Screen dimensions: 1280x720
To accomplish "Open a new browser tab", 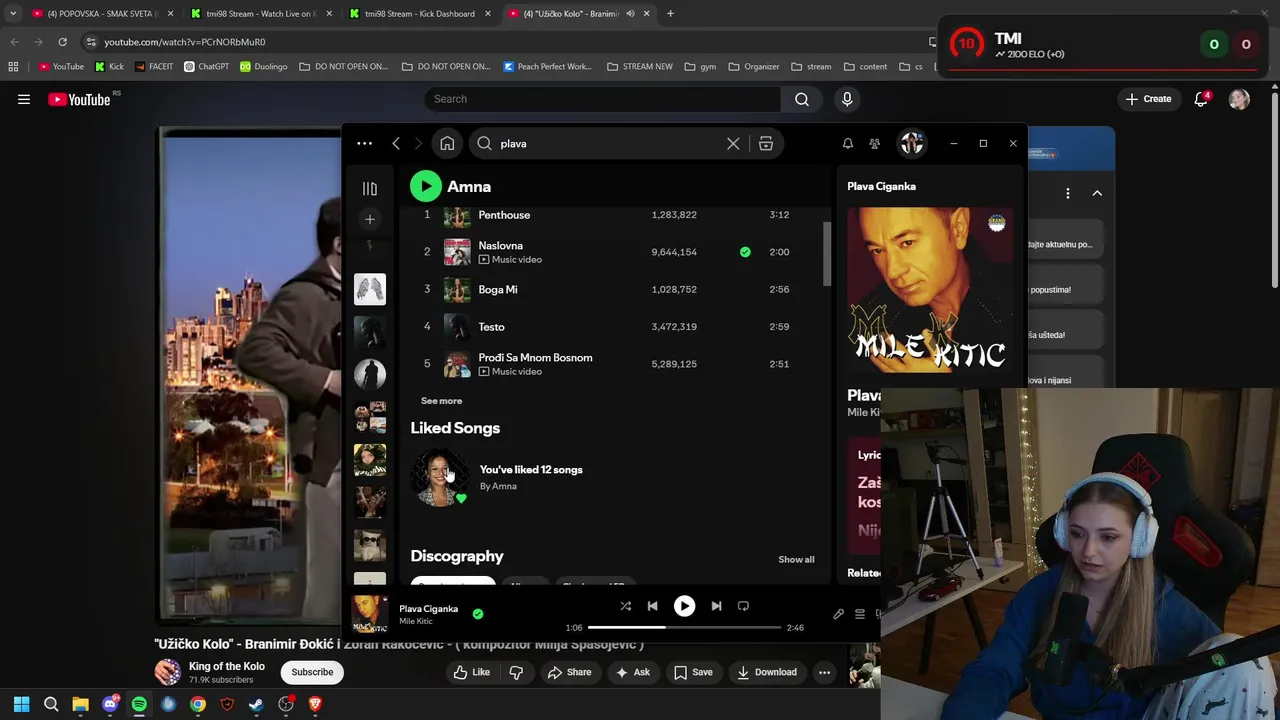I will point(670,14).
